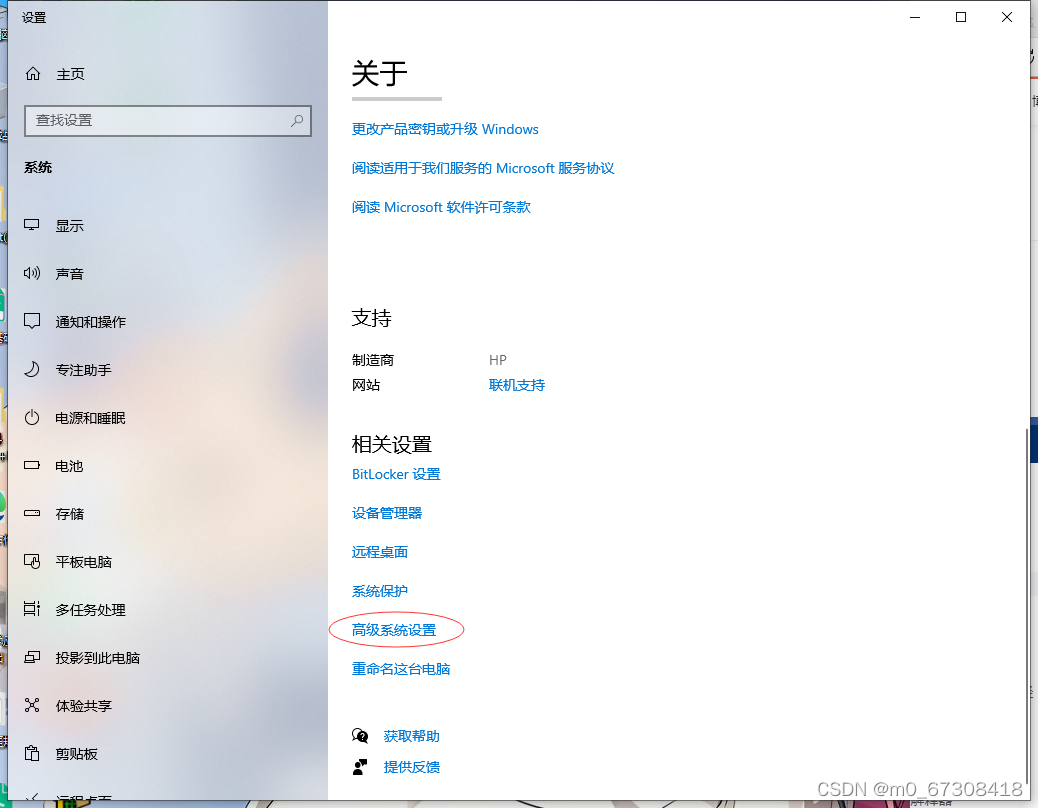Maximize the Settings window
This screenshot has width=1038, height=808.
click(x=961, y=17)
